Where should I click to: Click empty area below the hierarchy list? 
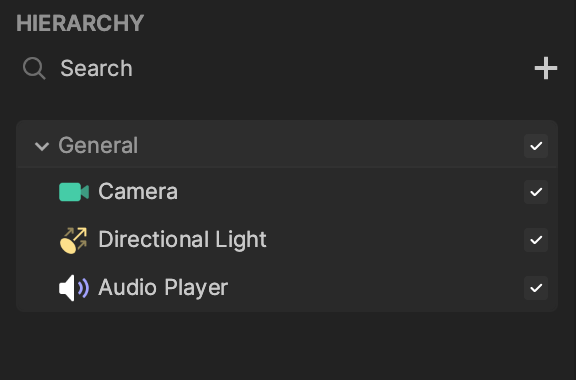pyautogui.click(x=287, y=345)
